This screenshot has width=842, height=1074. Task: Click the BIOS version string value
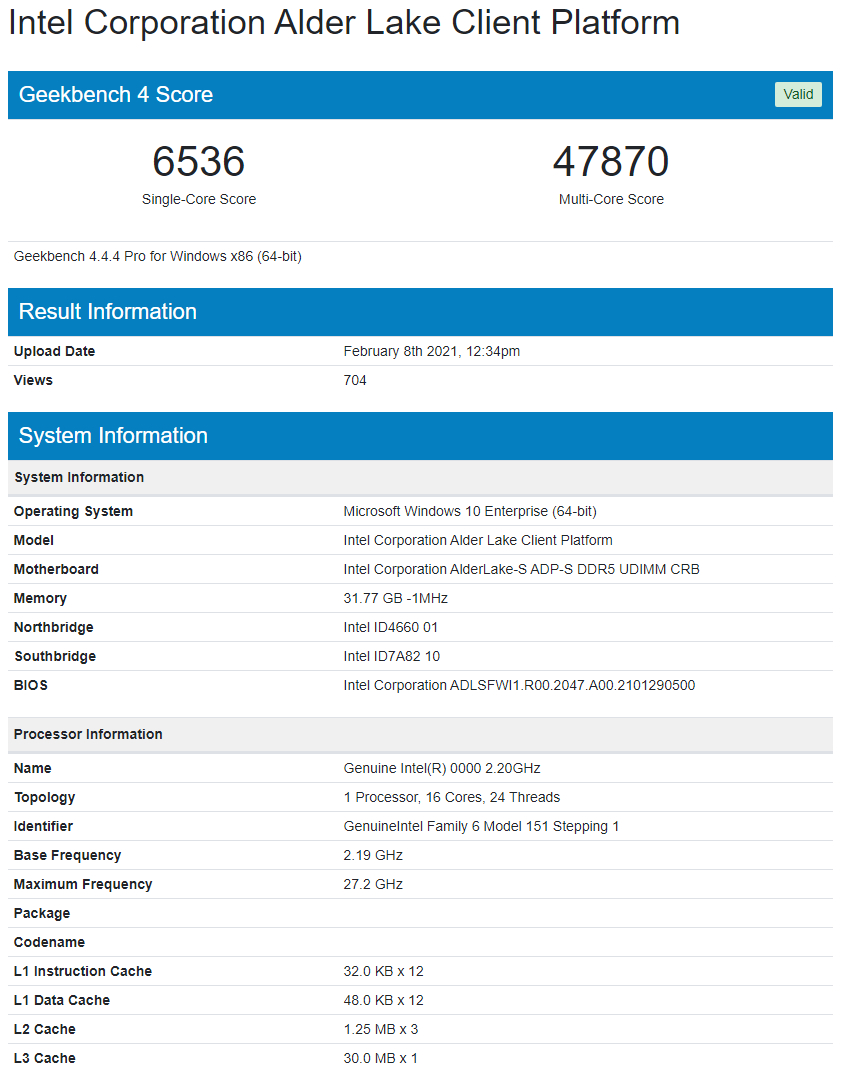tap(519, 686)
